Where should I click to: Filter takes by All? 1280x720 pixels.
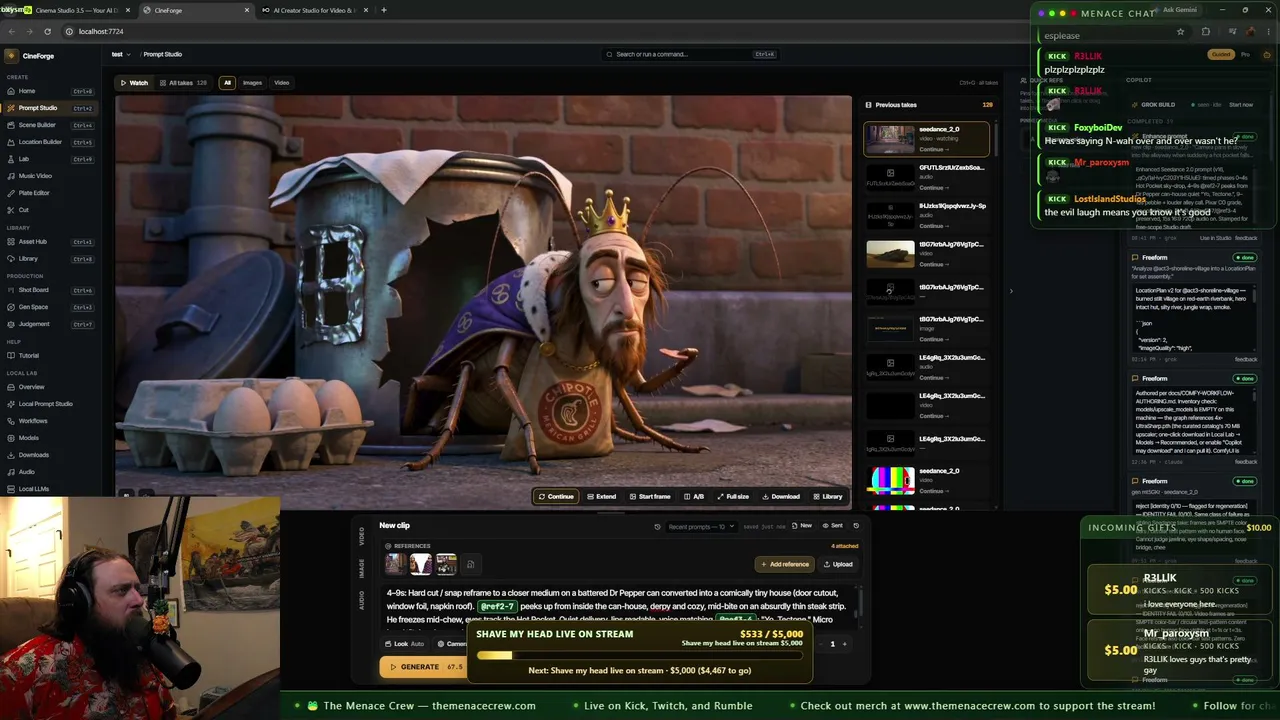click(227, 83)
